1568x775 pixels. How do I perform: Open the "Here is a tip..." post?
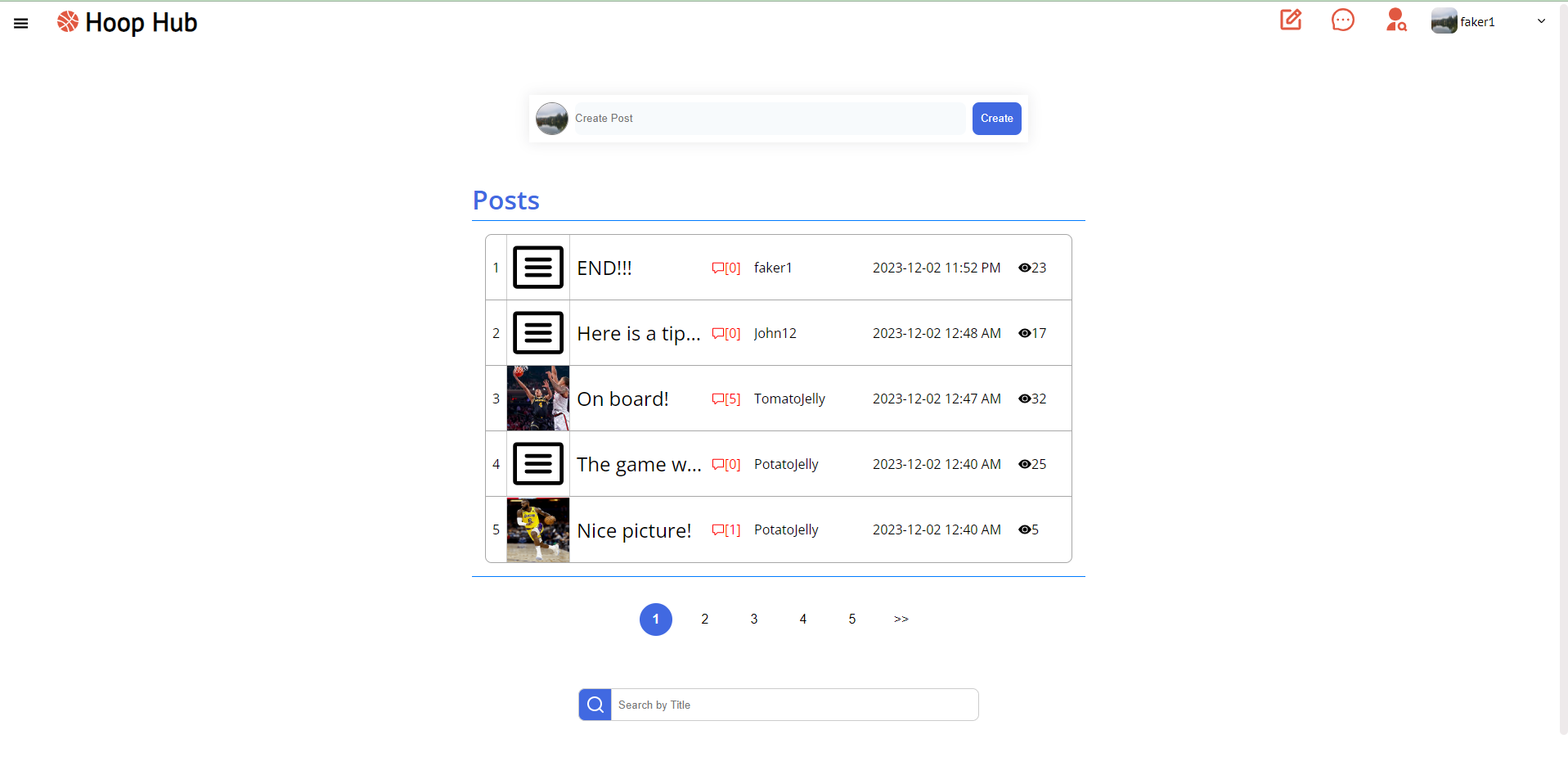(638, 334)
